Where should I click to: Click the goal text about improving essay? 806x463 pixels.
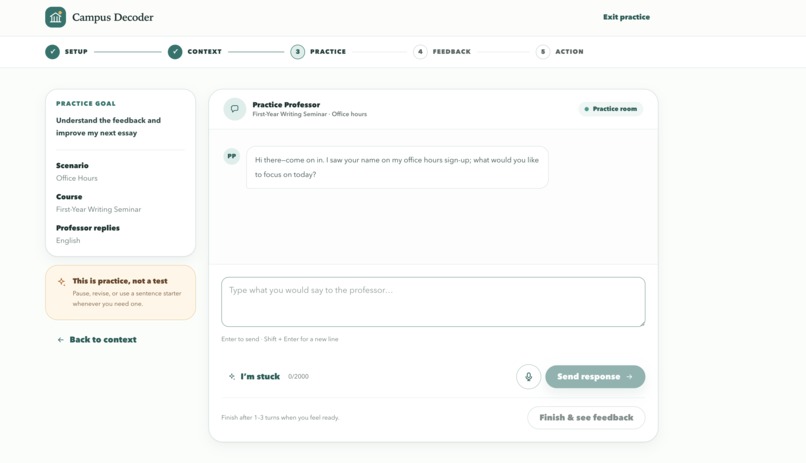pyautogui.click(x=108, y=126)
